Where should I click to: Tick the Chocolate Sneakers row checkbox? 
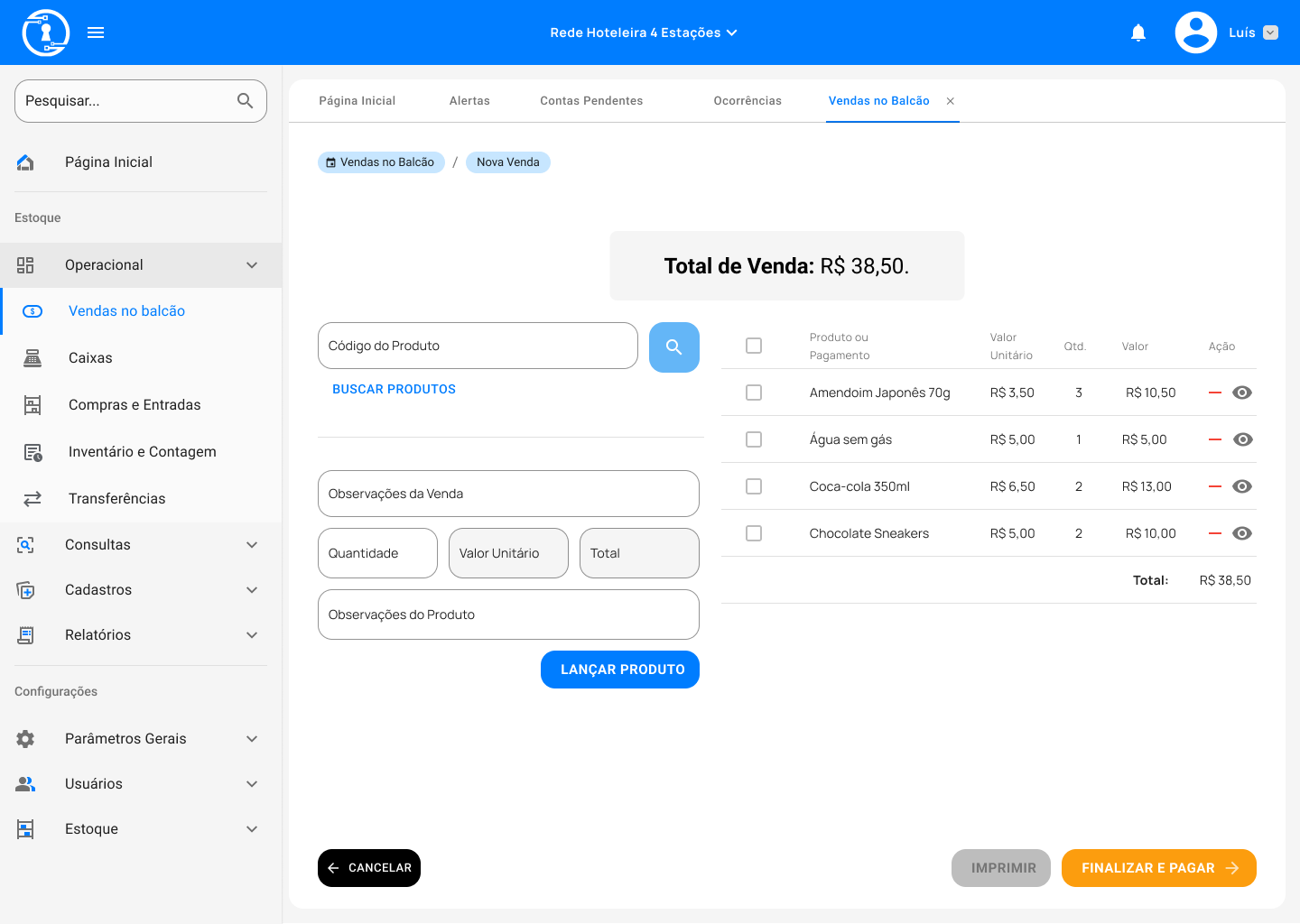click(754, 533)
